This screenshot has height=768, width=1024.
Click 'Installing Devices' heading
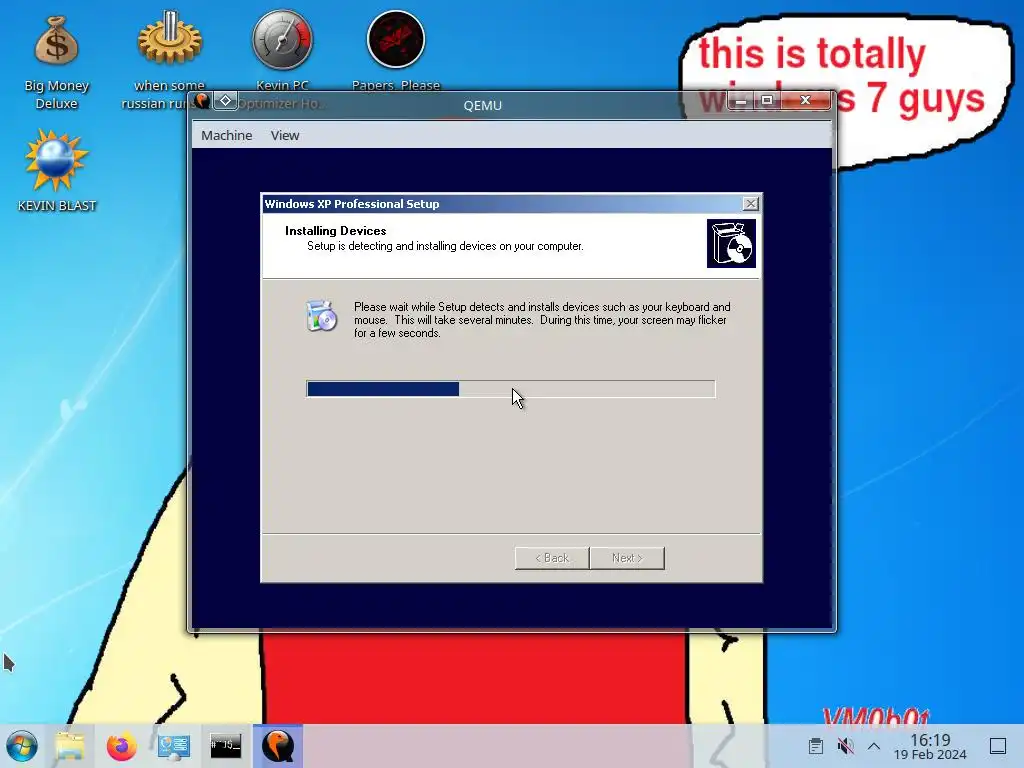pos(336,231)
